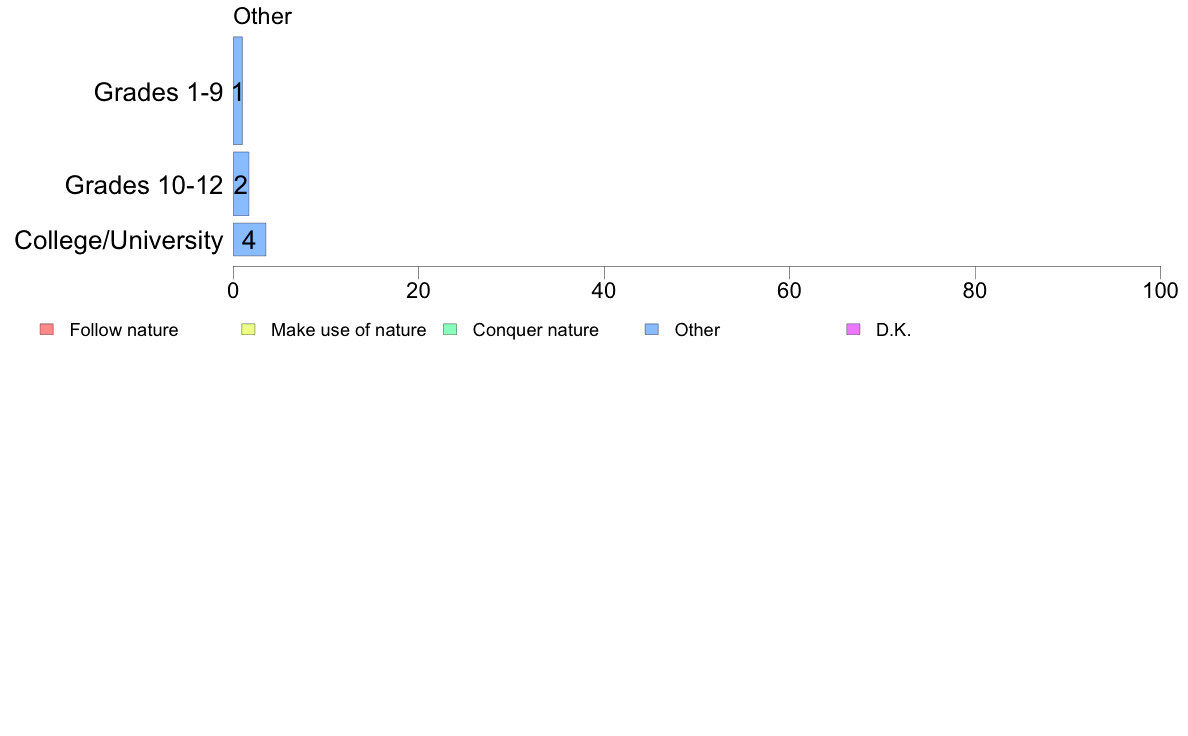1188x736 pixels.
Task: Select the Make use of nature label
Action: point(349,330)
